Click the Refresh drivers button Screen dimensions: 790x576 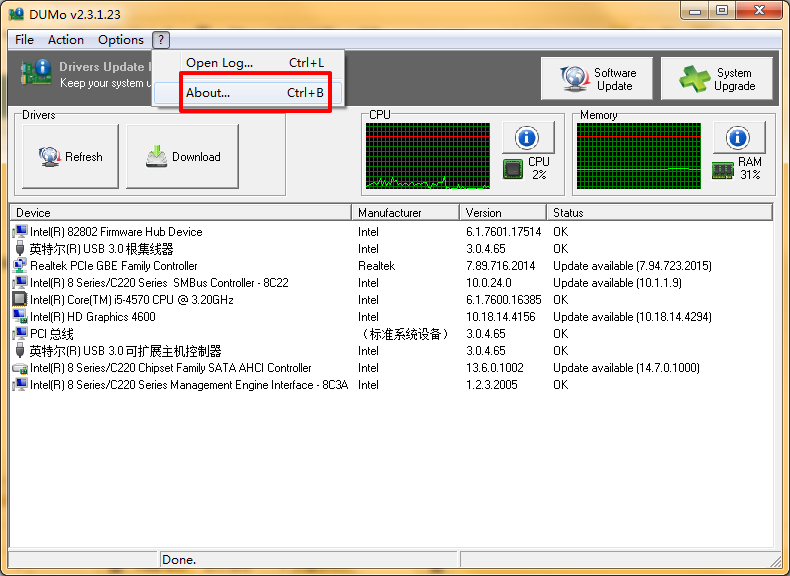click(71, 157)
